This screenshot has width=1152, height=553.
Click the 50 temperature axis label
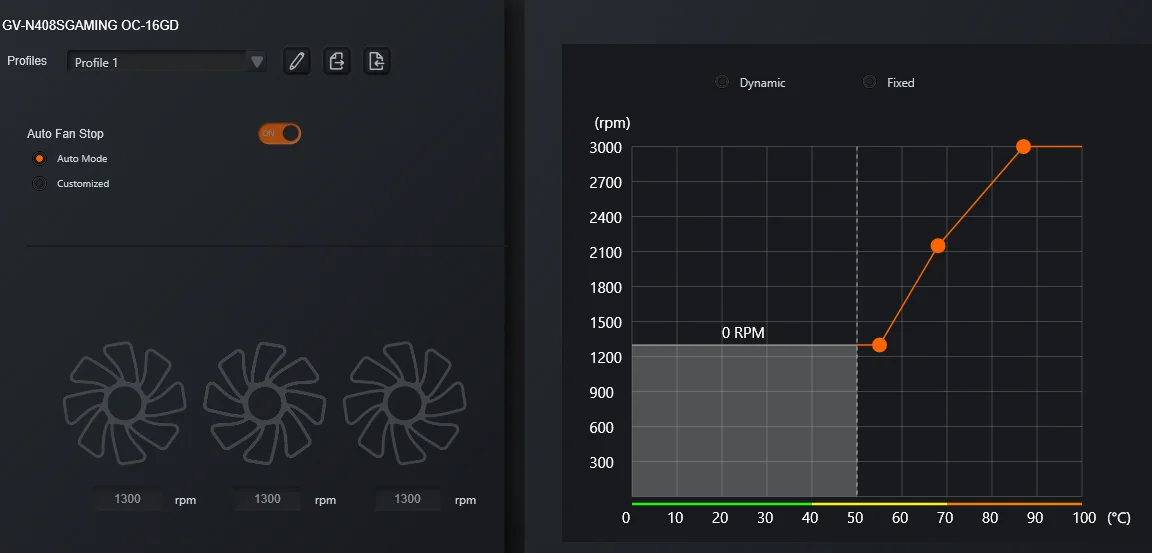(x=854, y=518)
